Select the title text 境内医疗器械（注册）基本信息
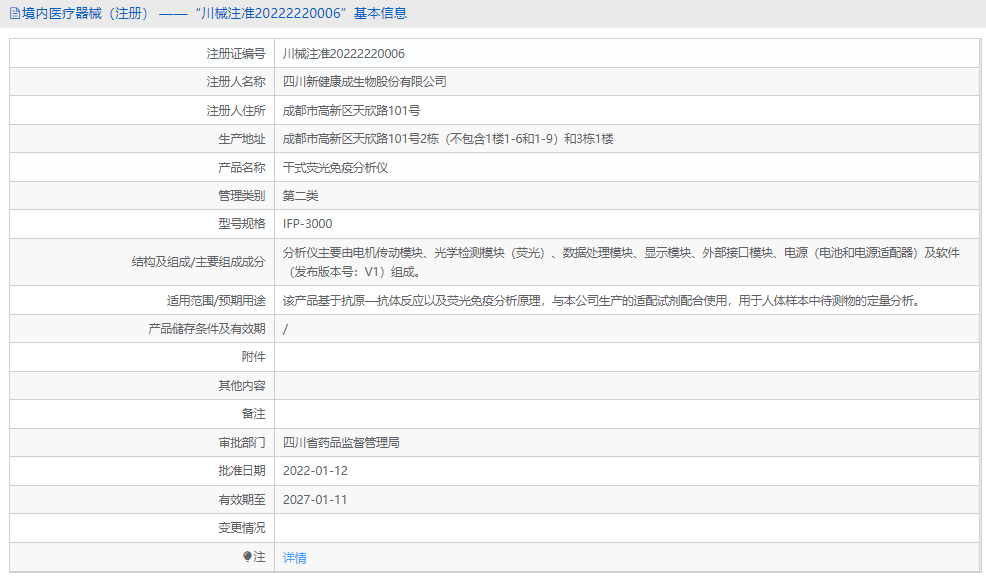This screenshot has width=986, height=579. [x=214, y=13]
